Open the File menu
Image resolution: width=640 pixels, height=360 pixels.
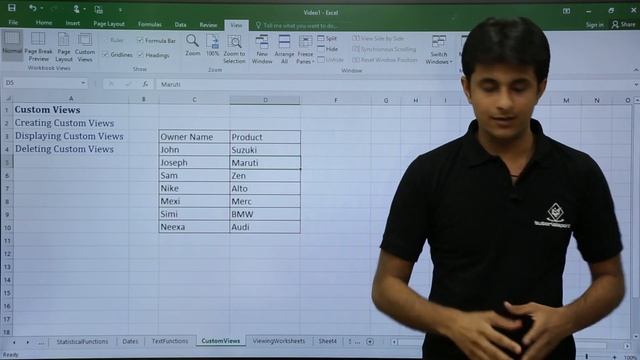13,22
